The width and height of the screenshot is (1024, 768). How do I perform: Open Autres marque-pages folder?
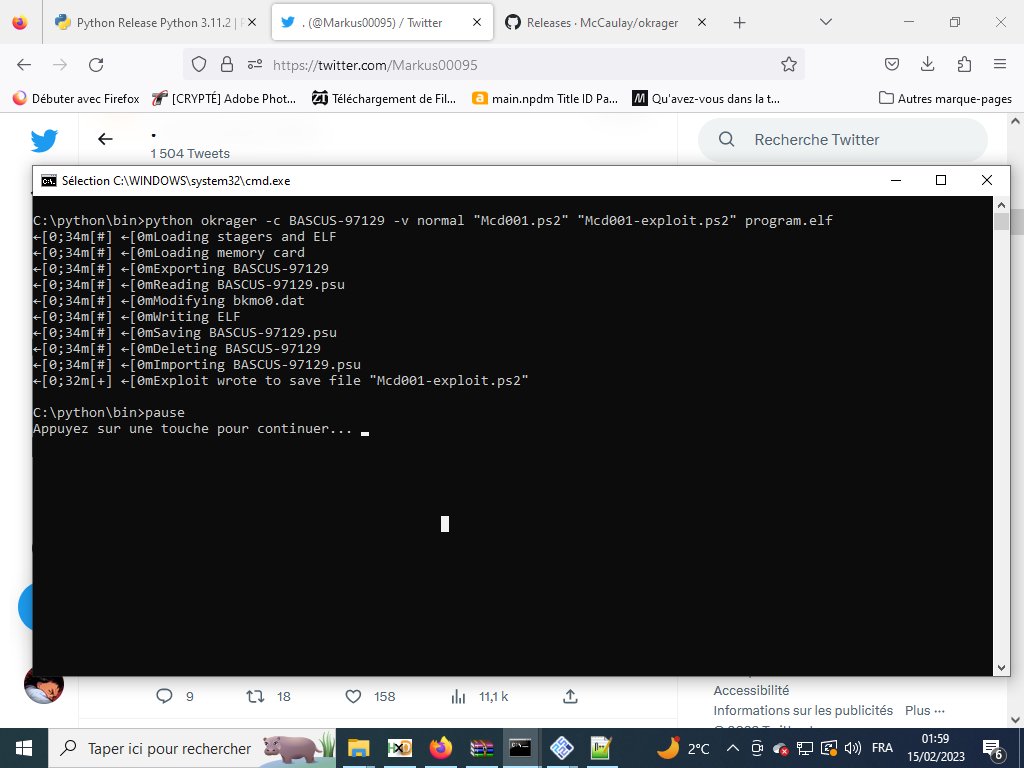pos(945,99)
